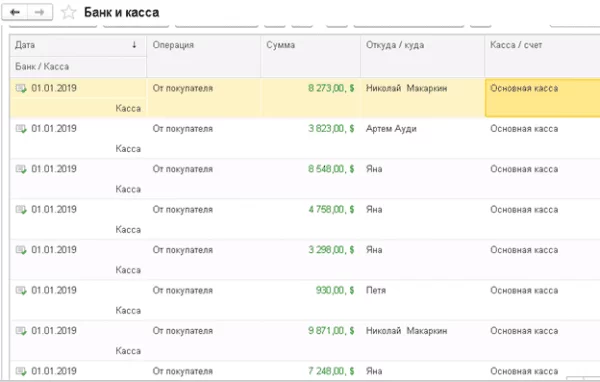Click the Банк / Касса column header
The image size is (600, 382).
tap(78, 67)
